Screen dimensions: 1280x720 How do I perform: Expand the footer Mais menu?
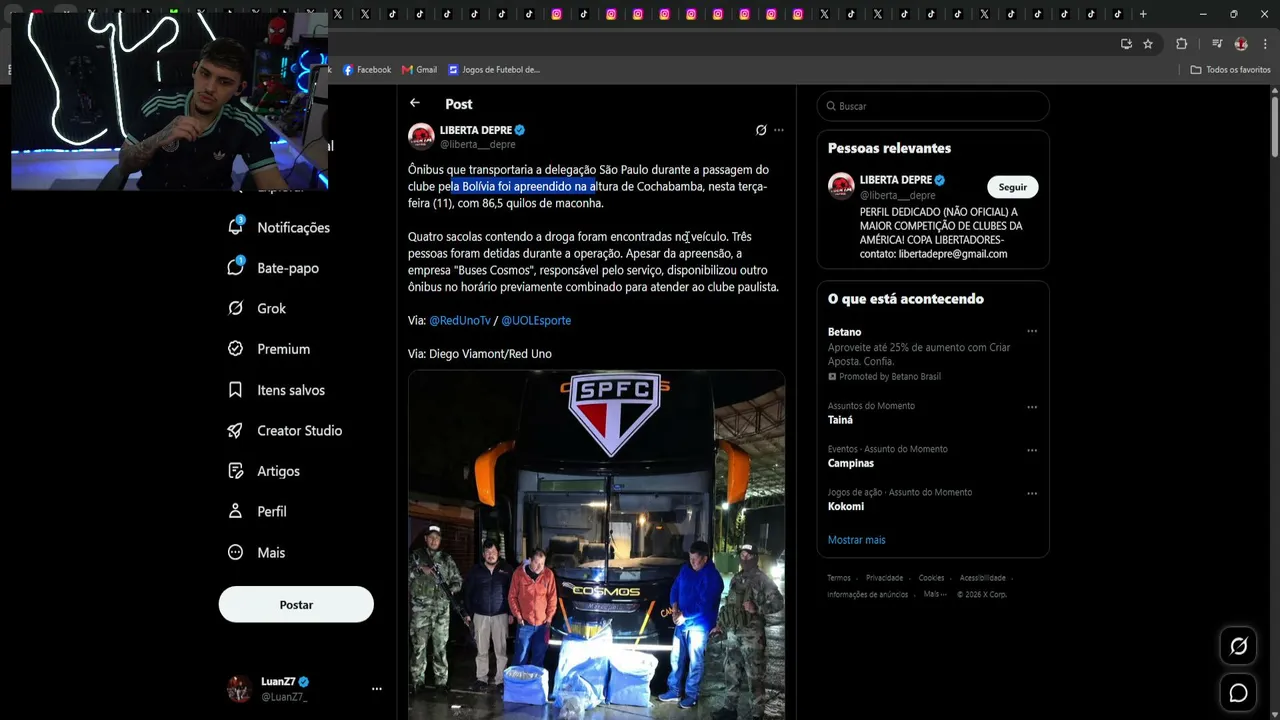935,594
